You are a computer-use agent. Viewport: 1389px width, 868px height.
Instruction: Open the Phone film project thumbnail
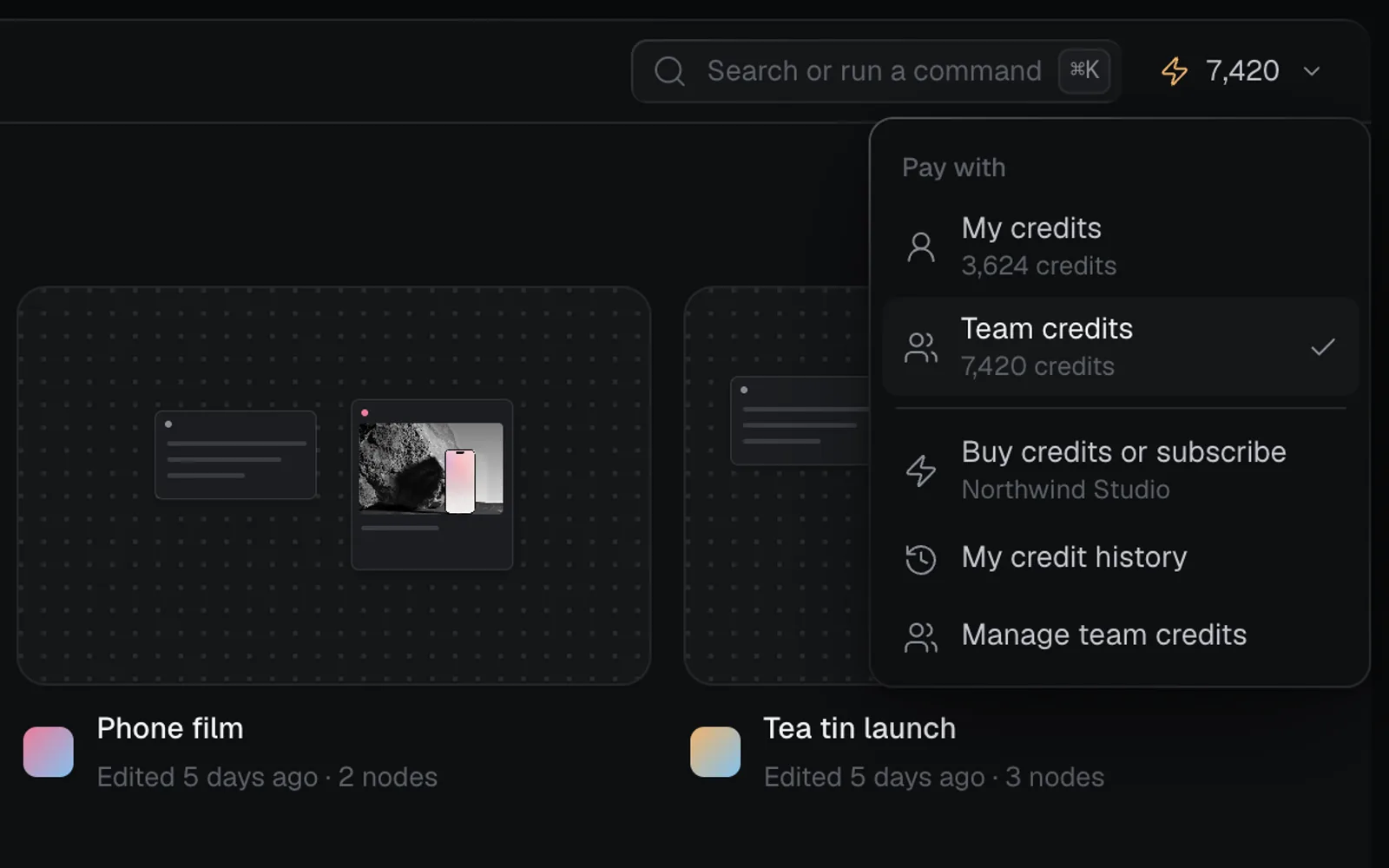tap(334, 485)
